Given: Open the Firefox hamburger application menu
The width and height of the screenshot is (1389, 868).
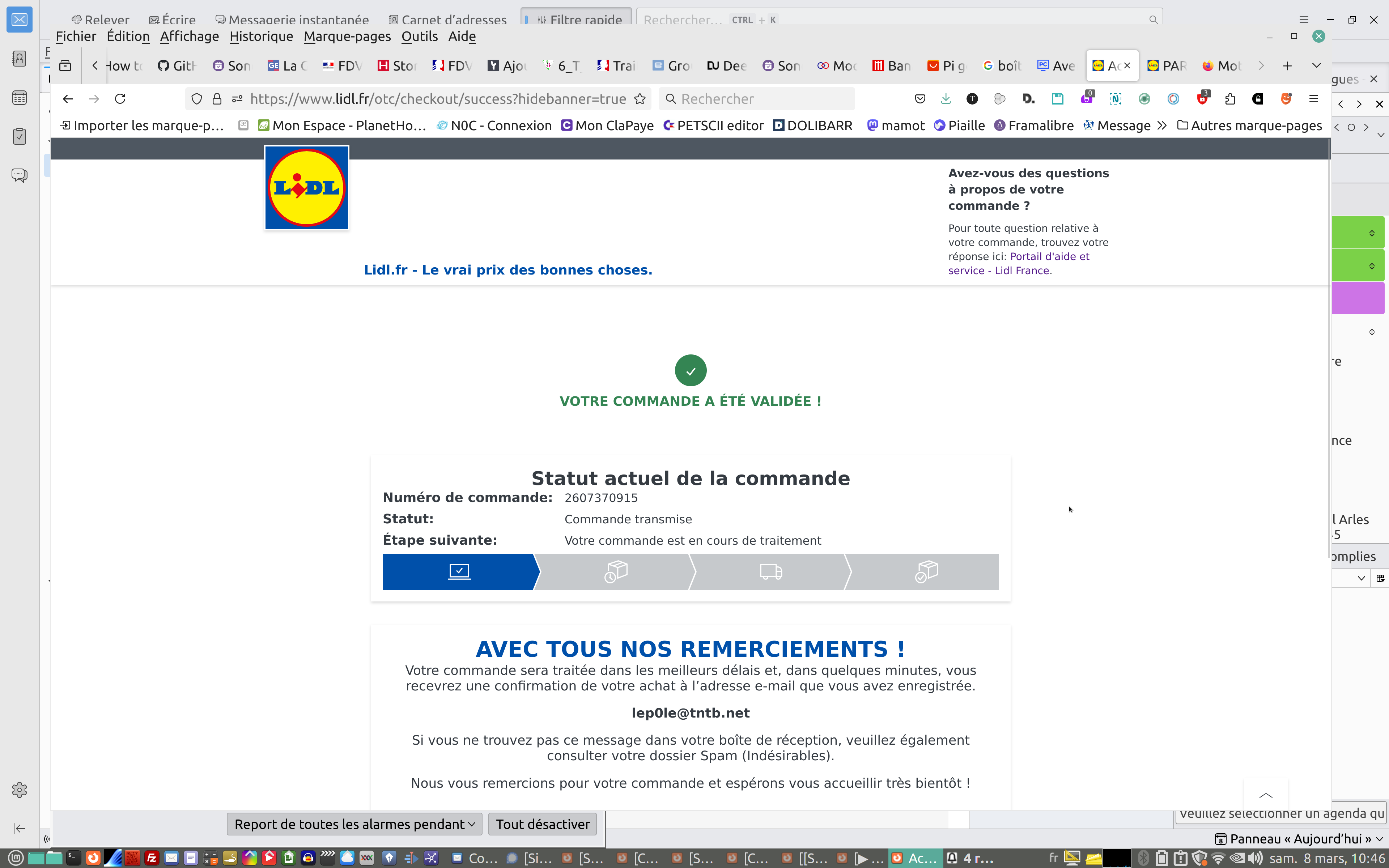Looking at the screenshot, I should (1313, 99).
